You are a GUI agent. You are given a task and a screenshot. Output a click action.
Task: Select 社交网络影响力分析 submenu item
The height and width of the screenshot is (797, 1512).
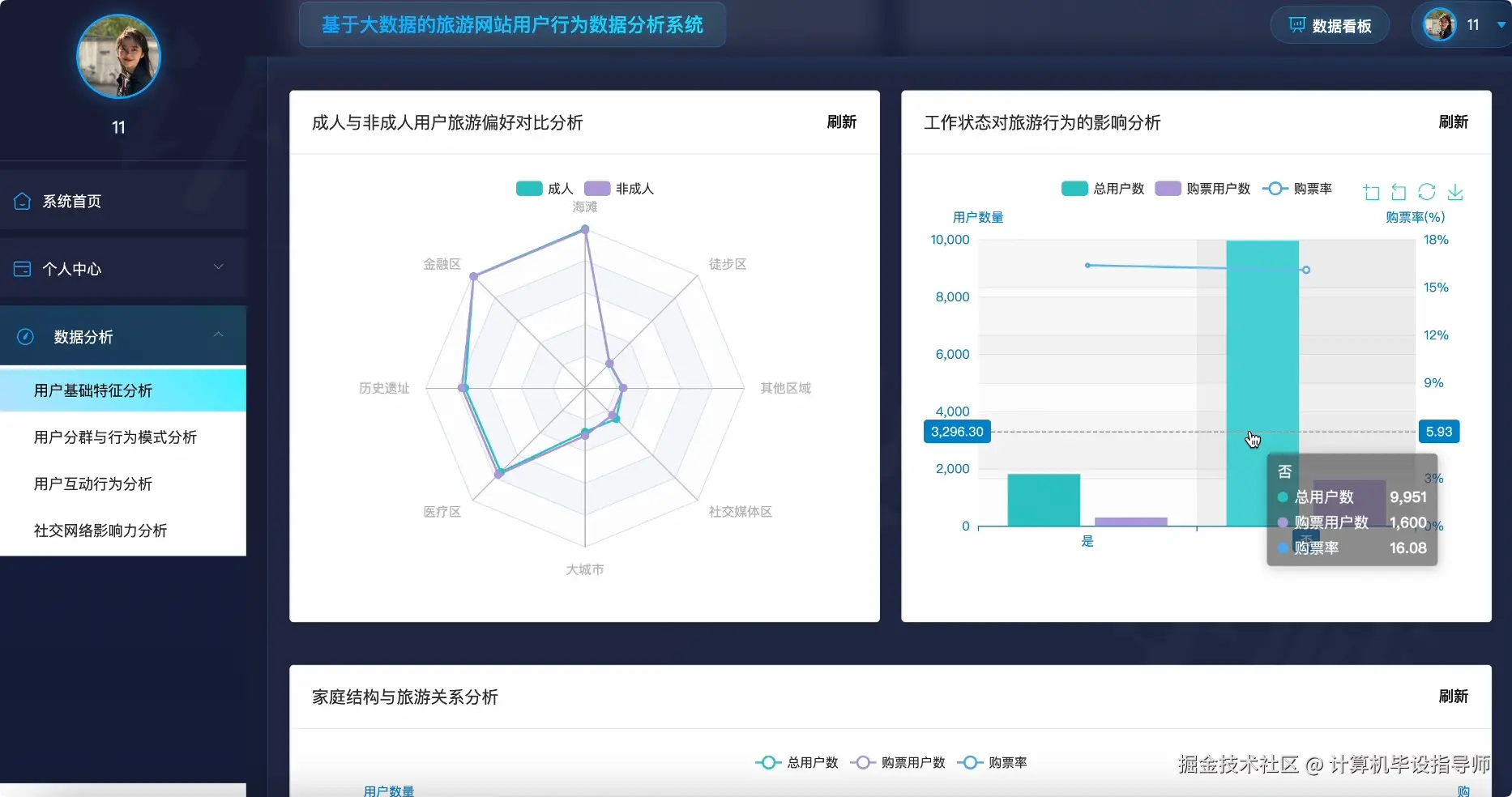pos(123,531)
